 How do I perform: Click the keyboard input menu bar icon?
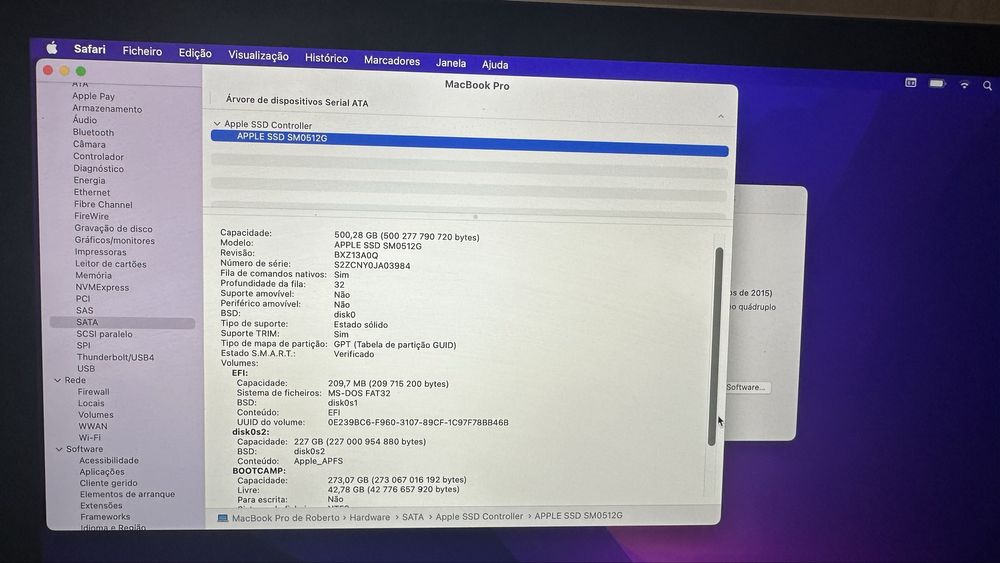911,82
